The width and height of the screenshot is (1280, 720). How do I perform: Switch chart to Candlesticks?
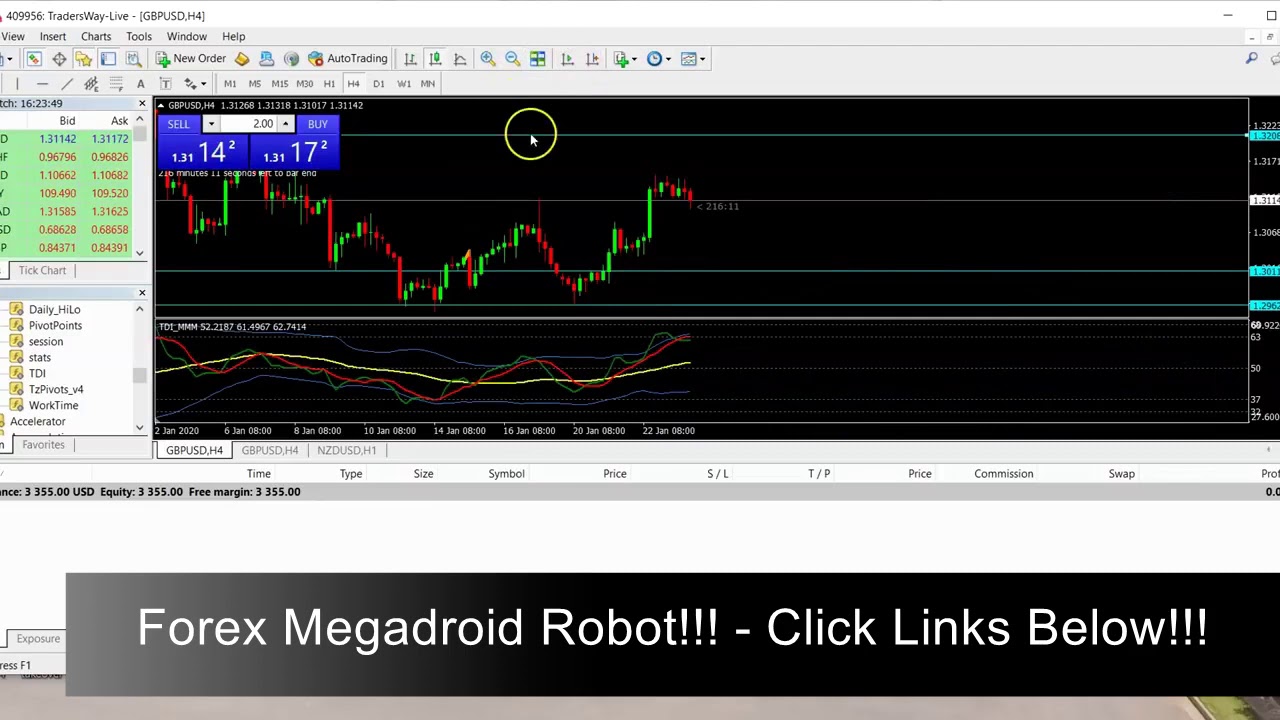point(435,59)
